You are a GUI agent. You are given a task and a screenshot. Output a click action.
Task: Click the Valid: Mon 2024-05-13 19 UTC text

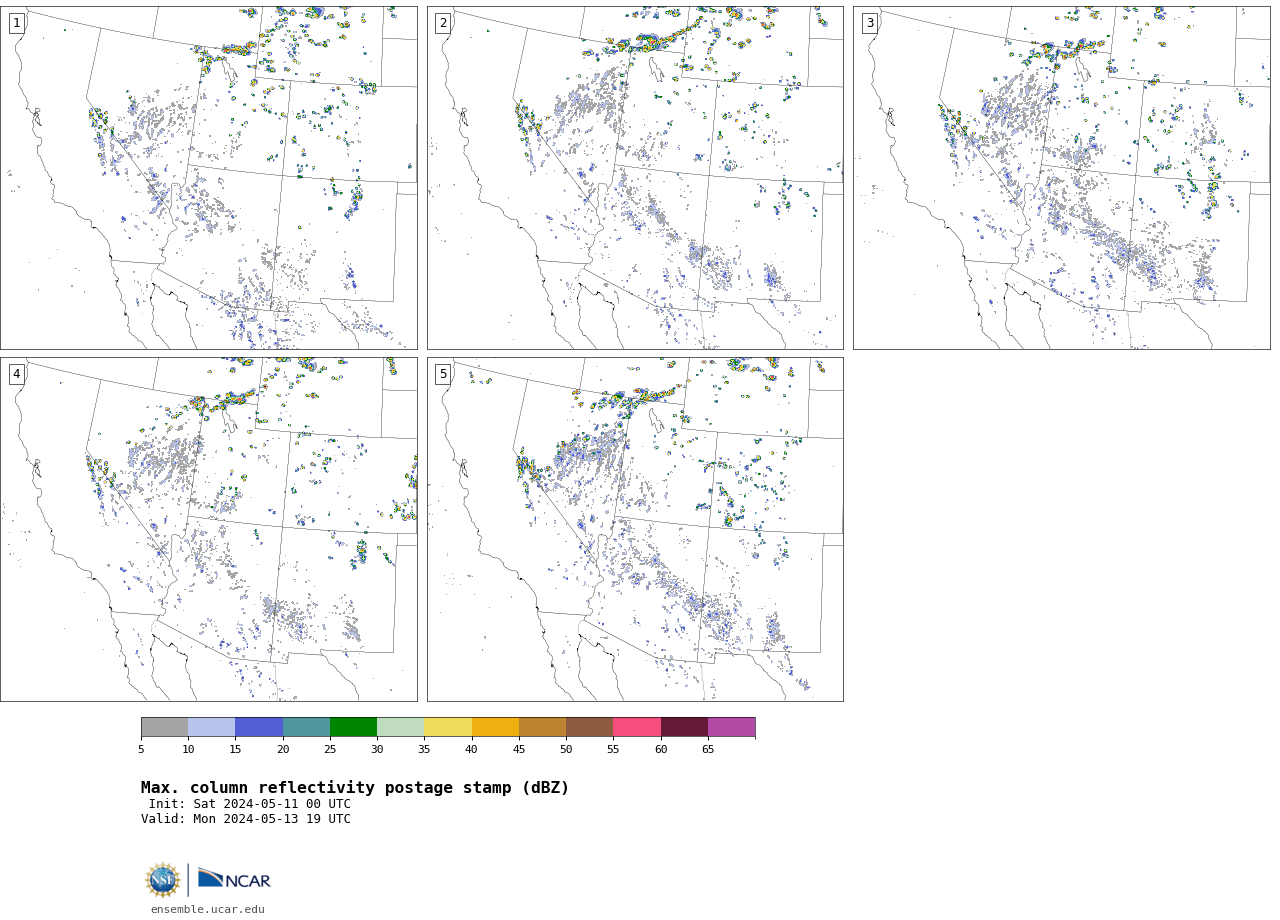[246, 819]
